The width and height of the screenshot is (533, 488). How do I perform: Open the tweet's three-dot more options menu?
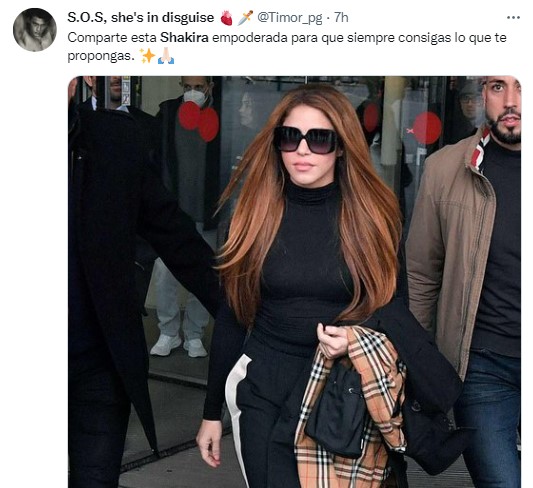point(513,18)
